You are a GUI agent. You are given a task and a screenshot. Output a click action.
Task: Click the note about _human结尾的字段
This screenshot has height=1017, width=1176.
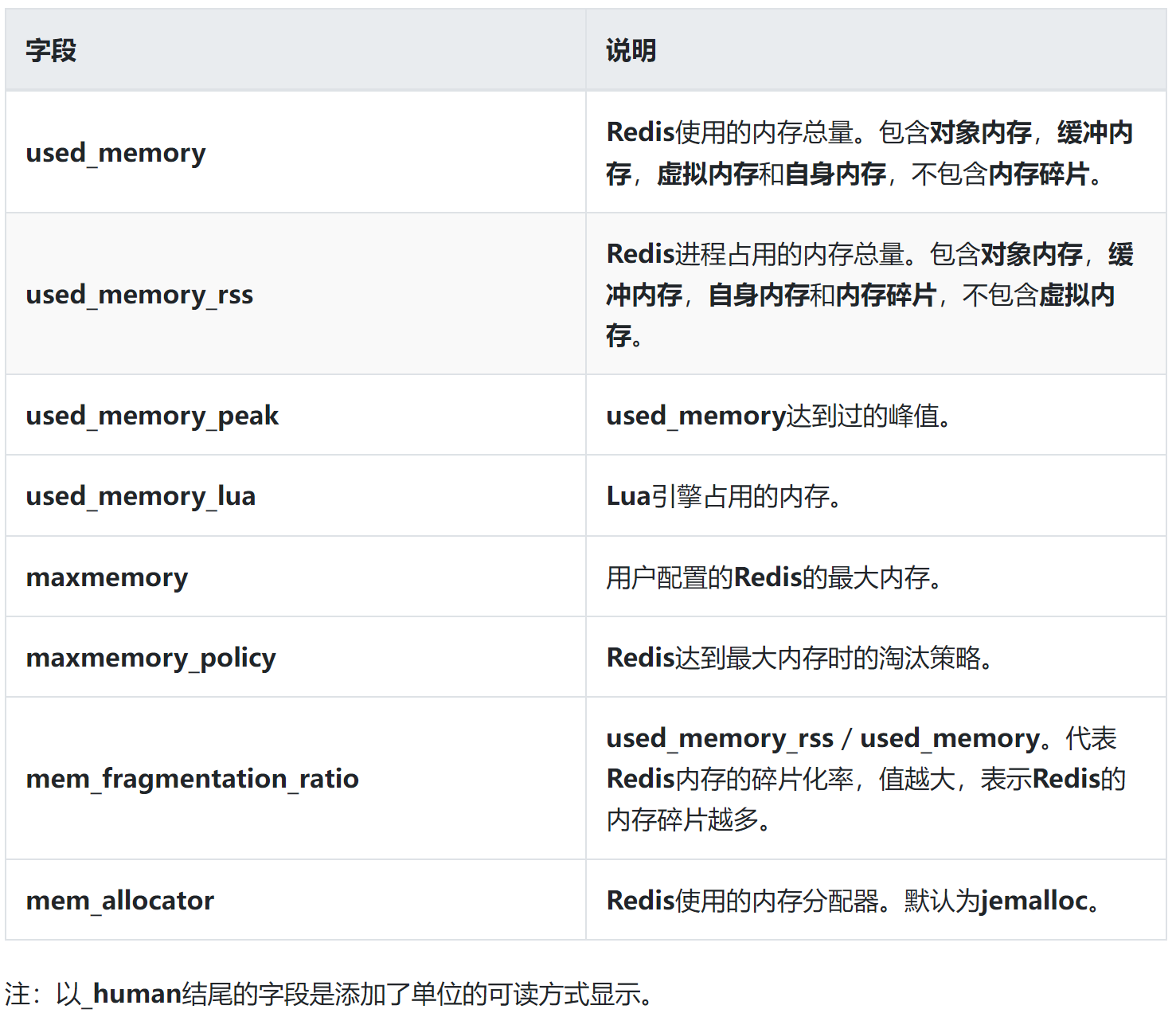coord(330,994)
